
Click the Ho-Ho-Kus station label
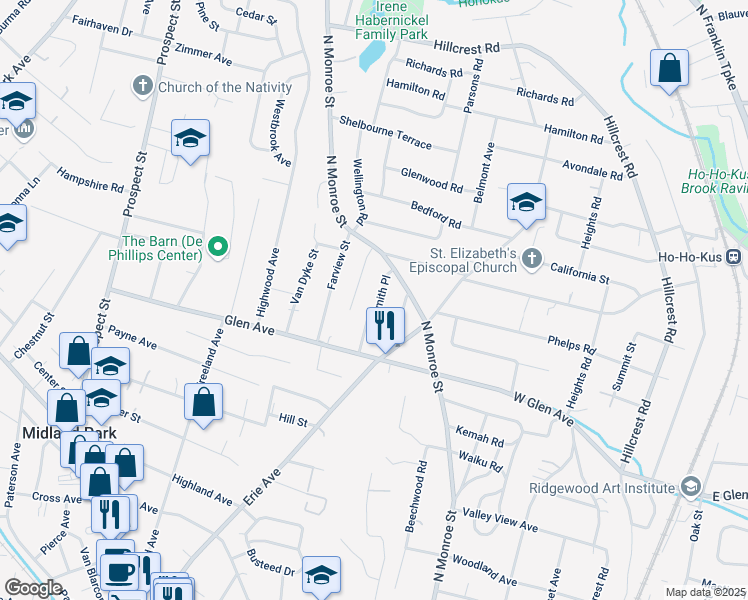coord(690,257)
